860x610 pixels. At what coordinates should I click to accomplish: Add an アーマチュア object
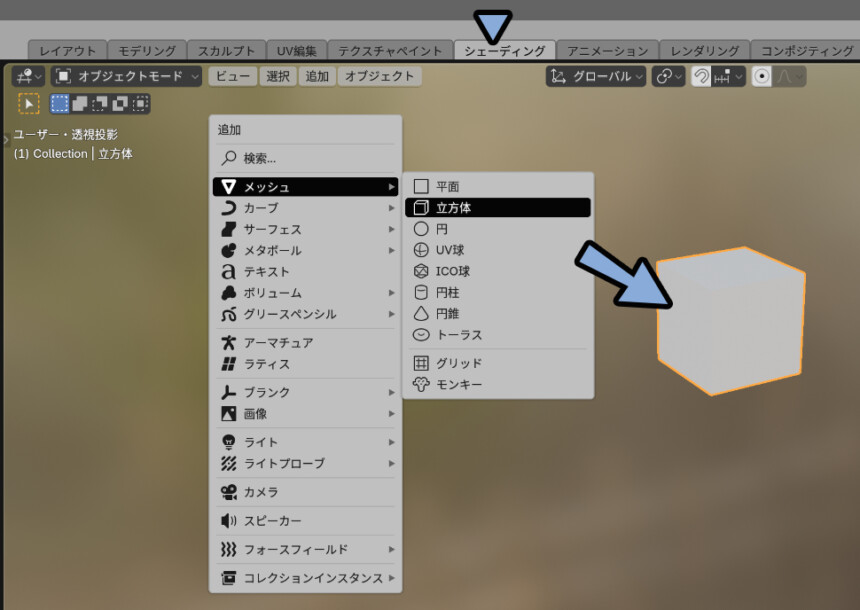click(305, 343)
